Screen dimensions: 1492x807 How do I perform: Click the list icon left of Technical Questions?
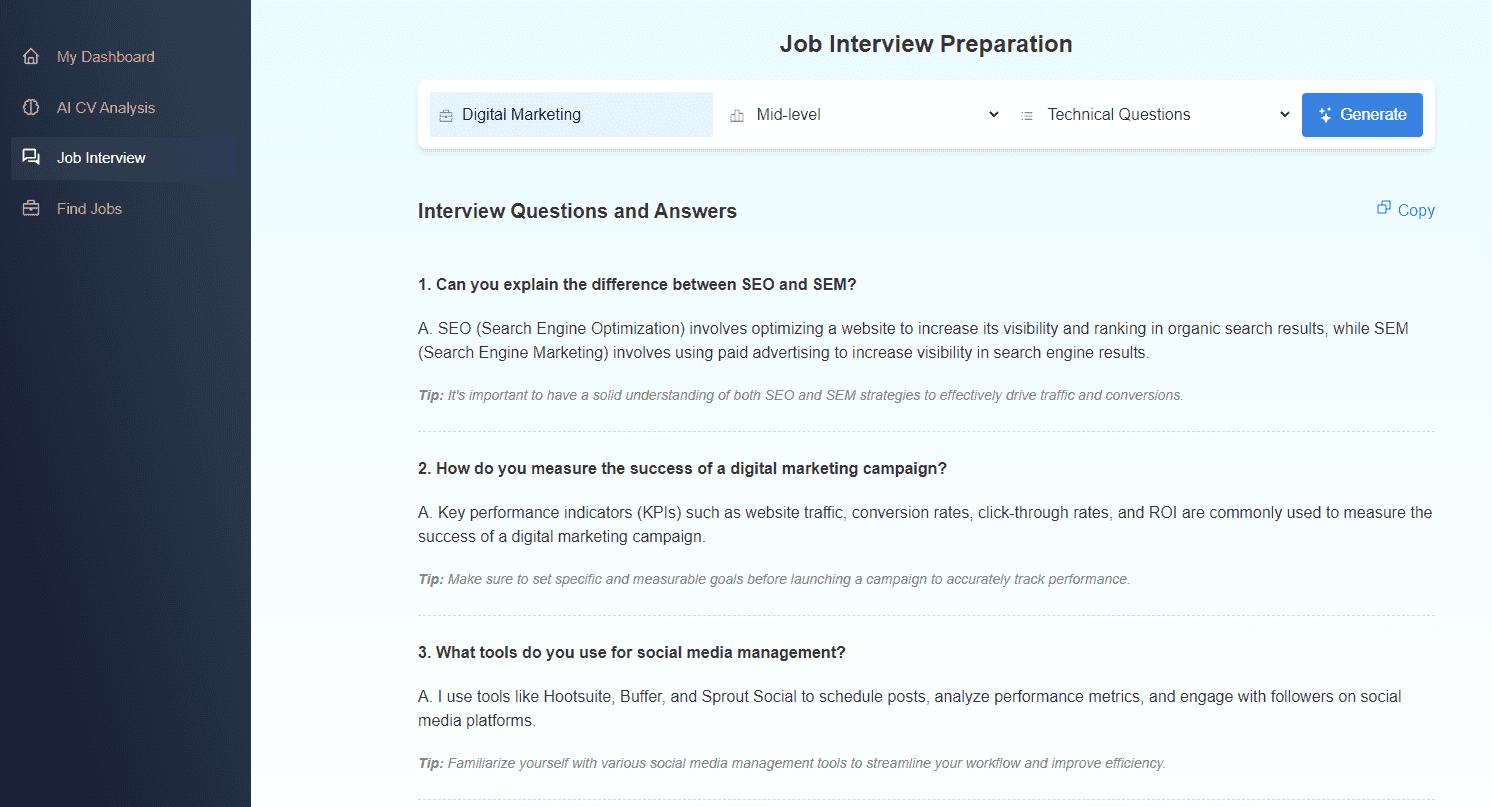(1026, 116)
